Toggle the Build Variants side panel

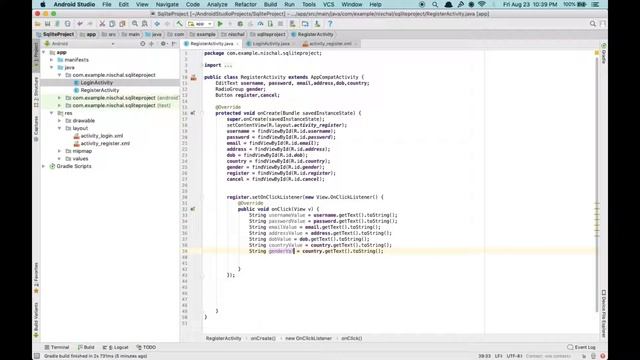pyautogui.click(x=36, y=320)
